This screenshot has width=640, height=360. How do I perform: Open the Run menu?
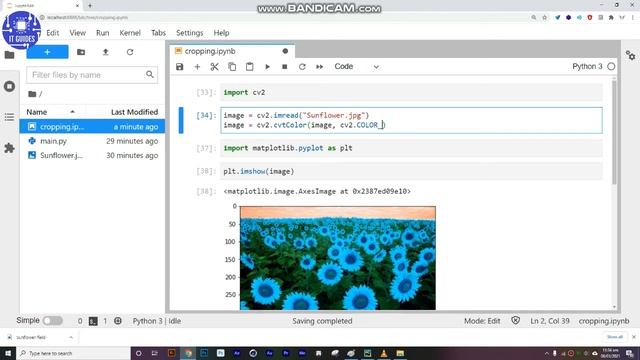coord(102,33)
